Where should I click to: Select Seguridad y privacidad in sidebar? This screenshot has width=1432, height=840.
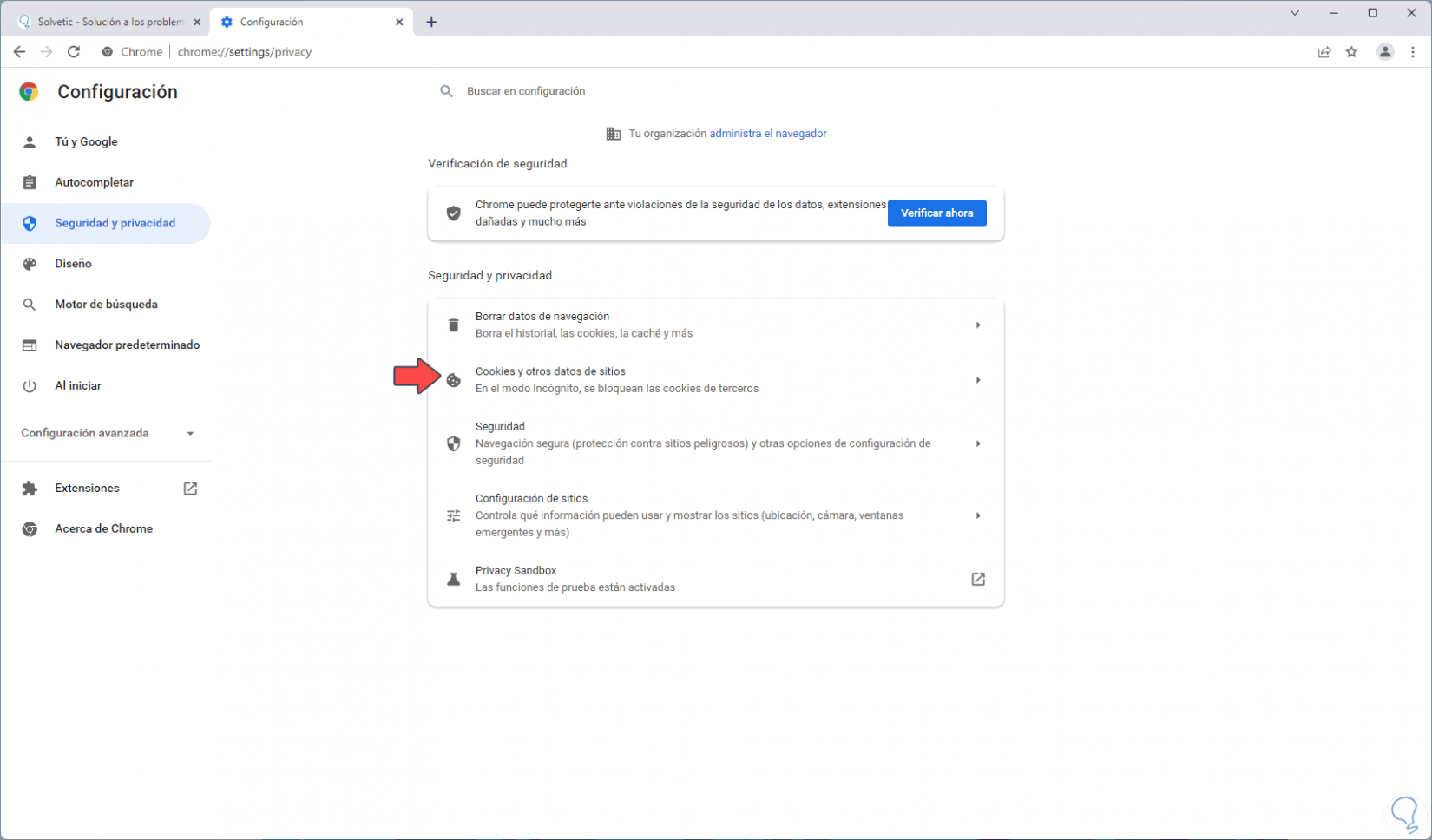pyautogui.click(x=106, y=223)
